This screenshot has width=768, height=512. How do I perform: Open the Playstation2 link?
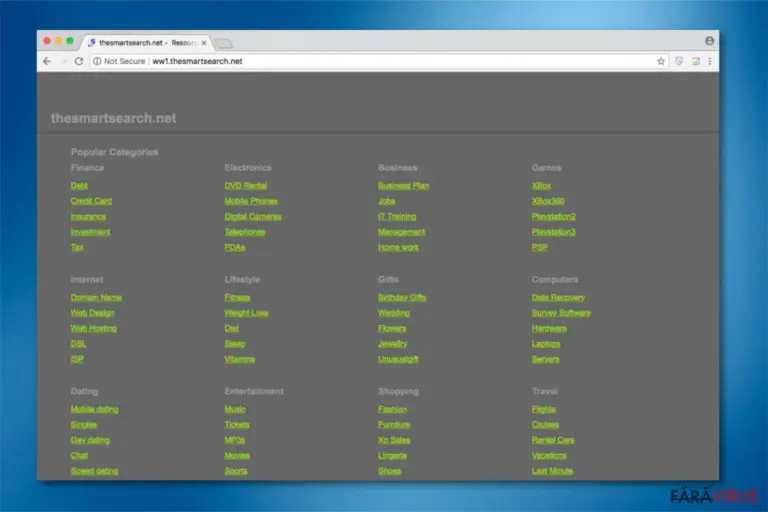point(553,217)
